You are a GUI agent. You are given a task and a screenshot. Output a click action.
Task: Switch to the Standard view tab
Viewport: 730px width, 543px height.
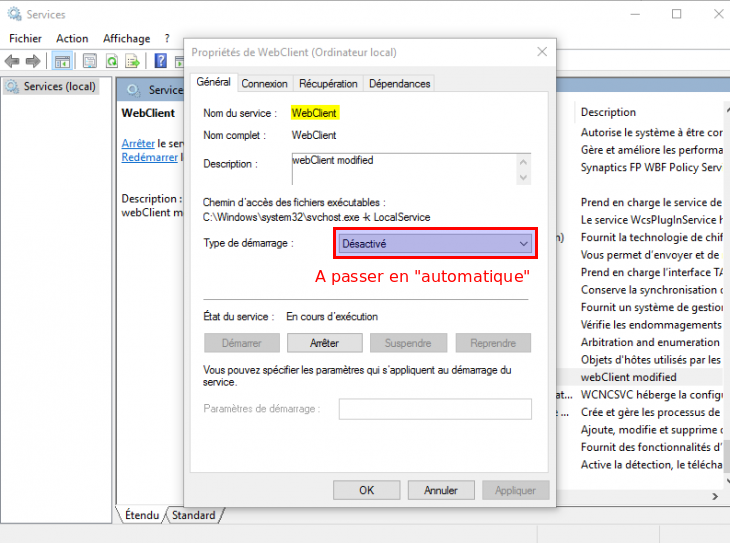193,516
